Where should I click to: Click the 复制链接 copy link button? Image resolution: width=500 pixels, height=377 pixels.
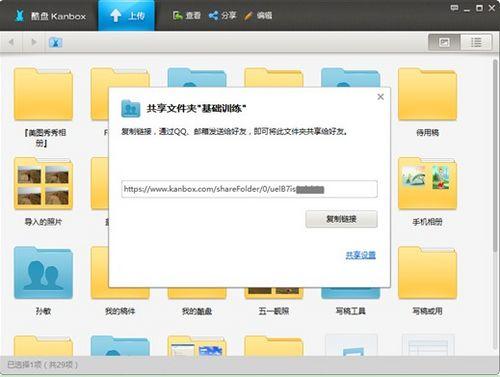click(x=341, y=219)
